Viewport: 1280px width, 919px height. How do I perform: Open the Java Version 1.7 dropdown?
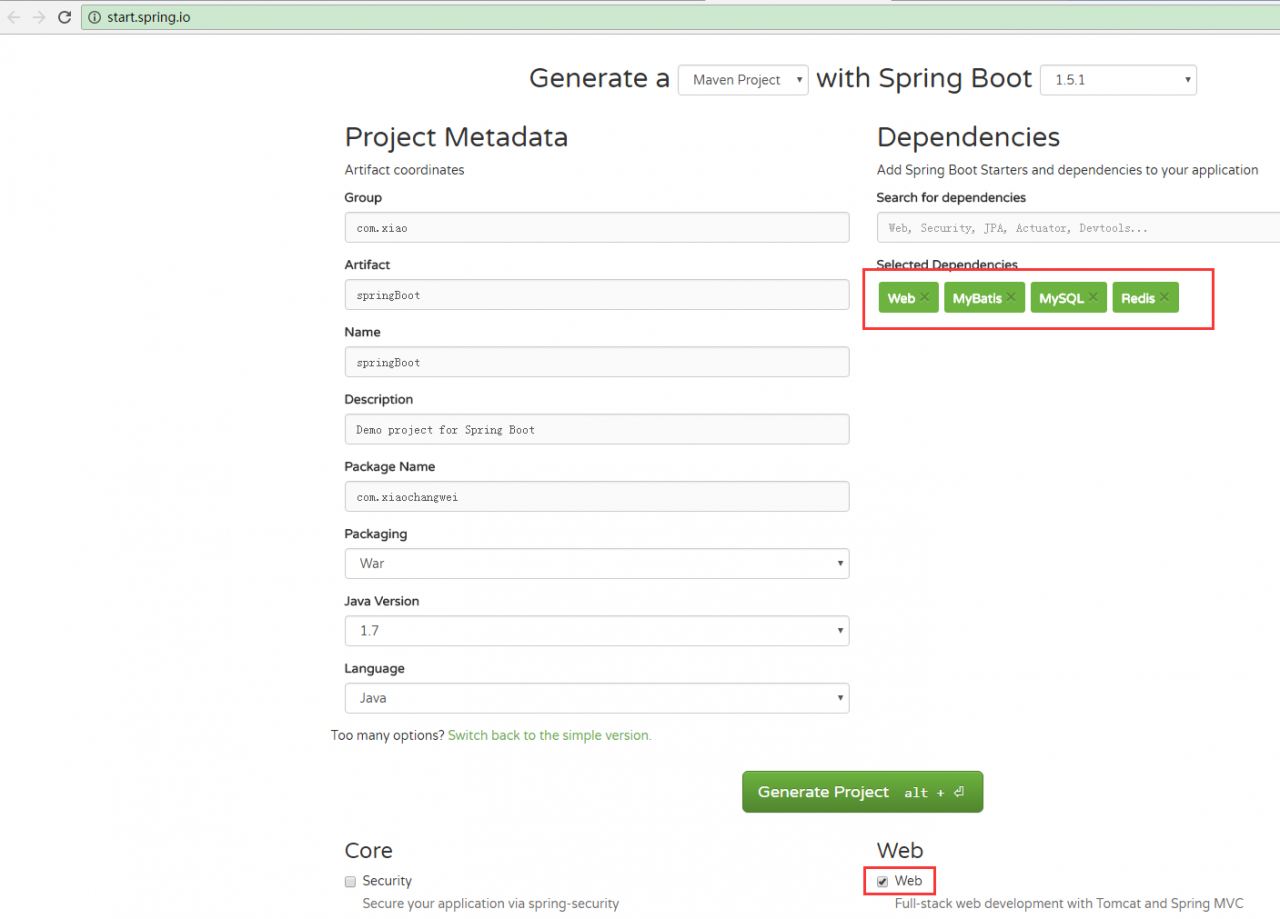click(597, 631)
